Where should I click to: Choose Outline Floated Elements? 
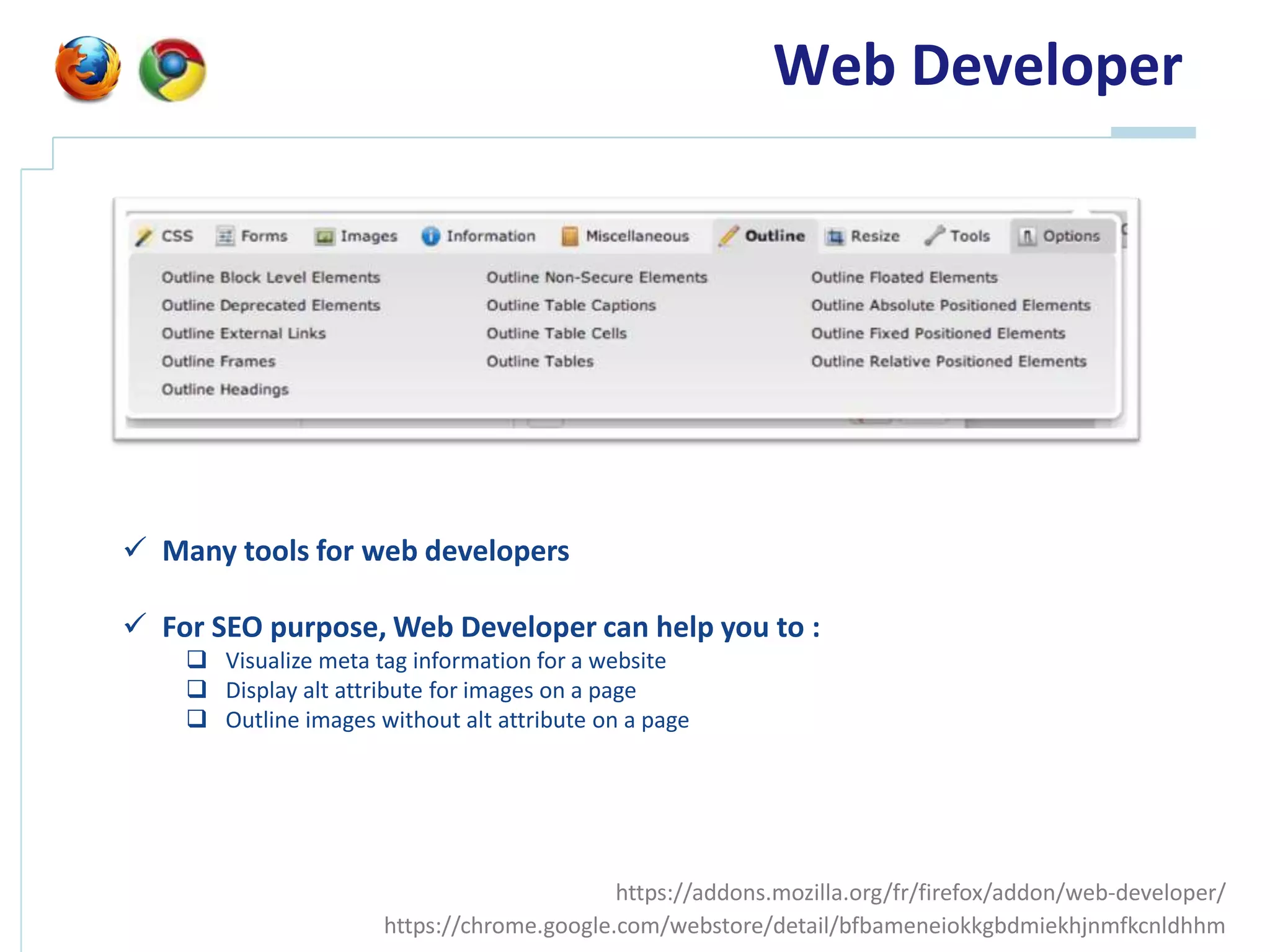click(x=904, y=277)
